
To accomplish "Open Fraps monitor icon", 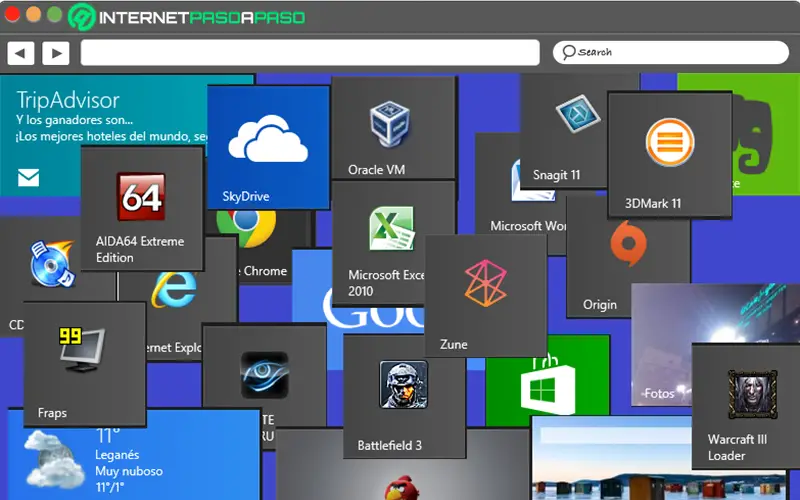I will tap(82, 350).
